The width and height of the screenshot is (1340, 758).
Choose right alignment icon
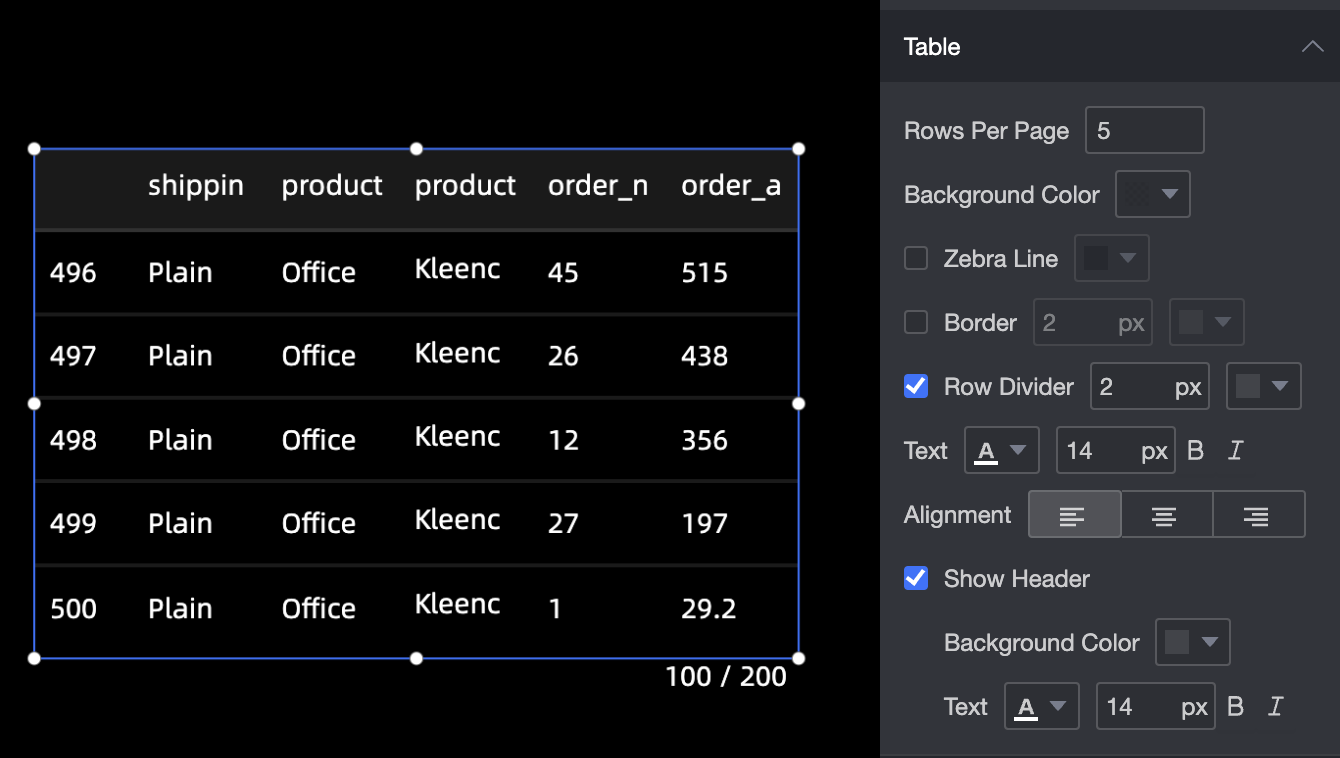1258,515
